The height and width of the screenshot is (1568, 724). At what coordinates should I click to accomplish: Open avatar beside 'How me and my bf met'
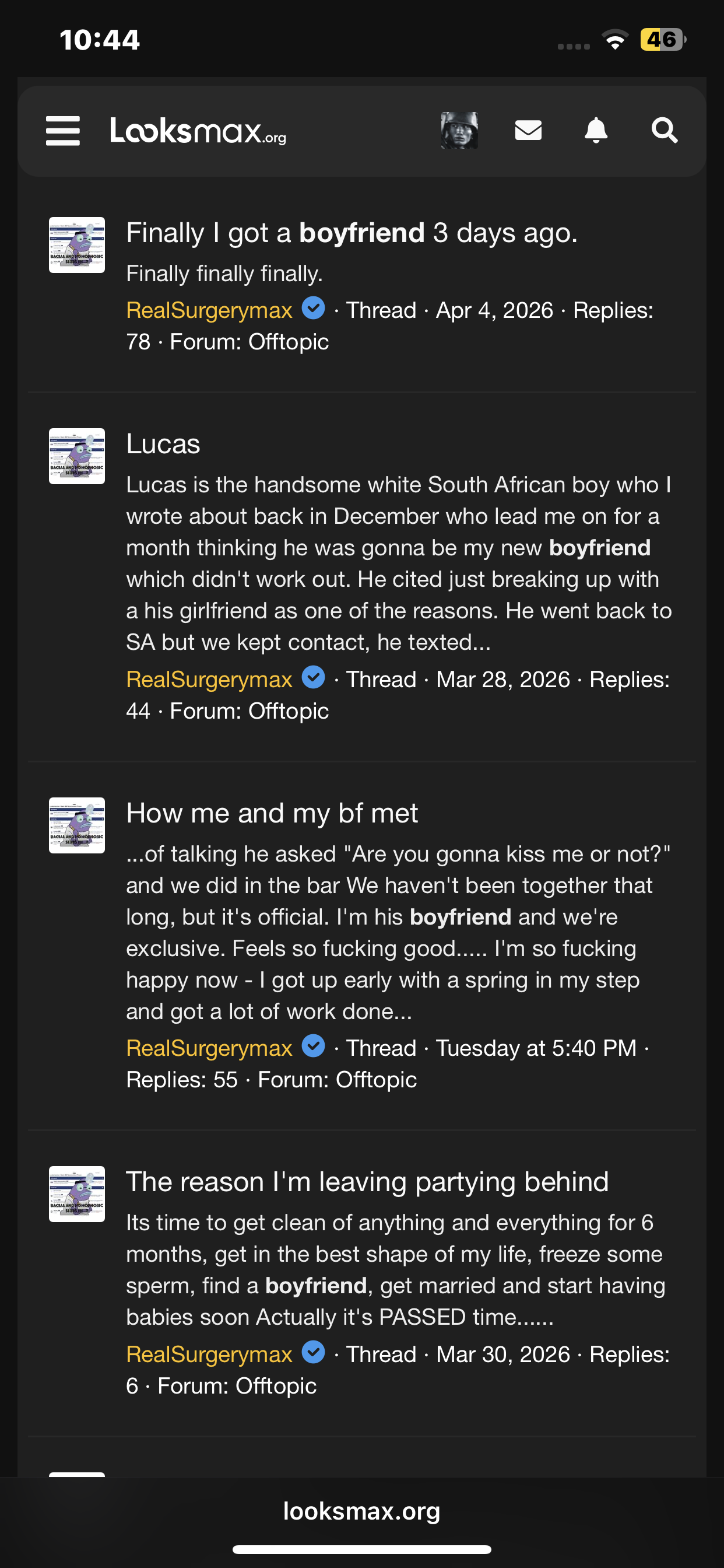point(77,825)
